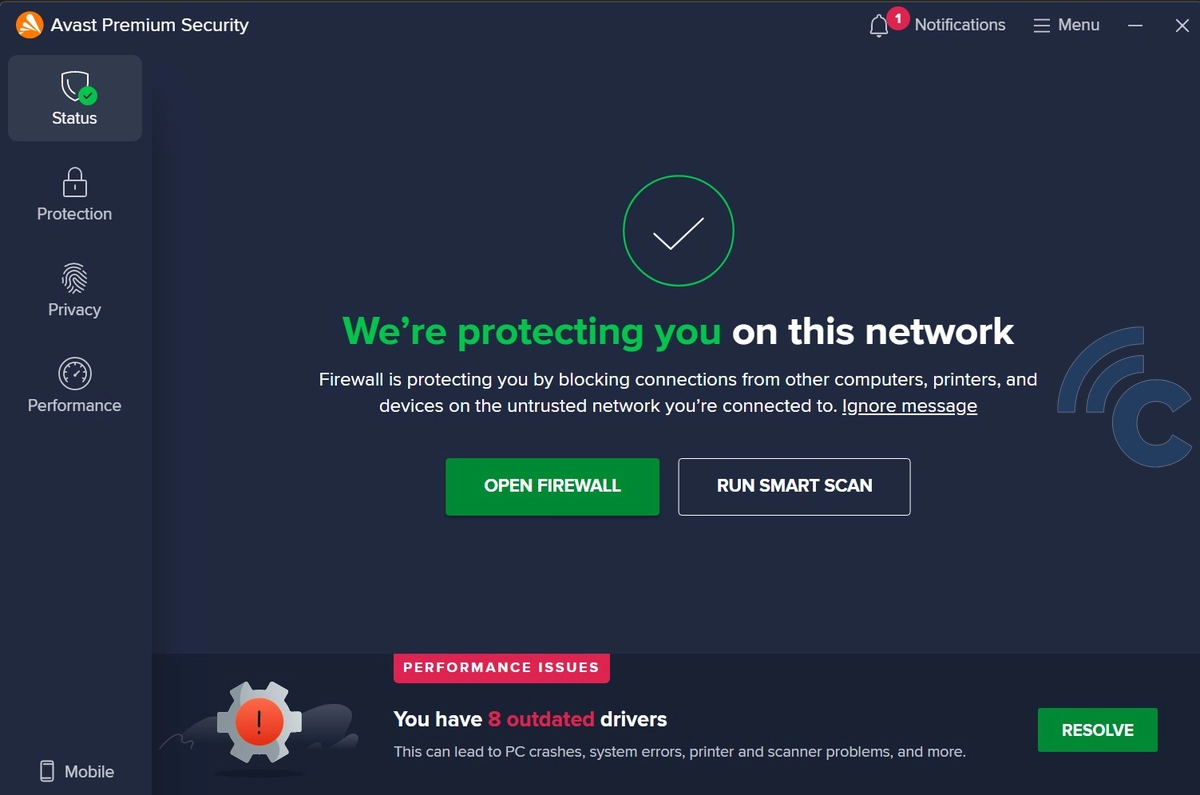Click the red warning gear icon
The image size is (1200, 795).
(x=259, y=720)
